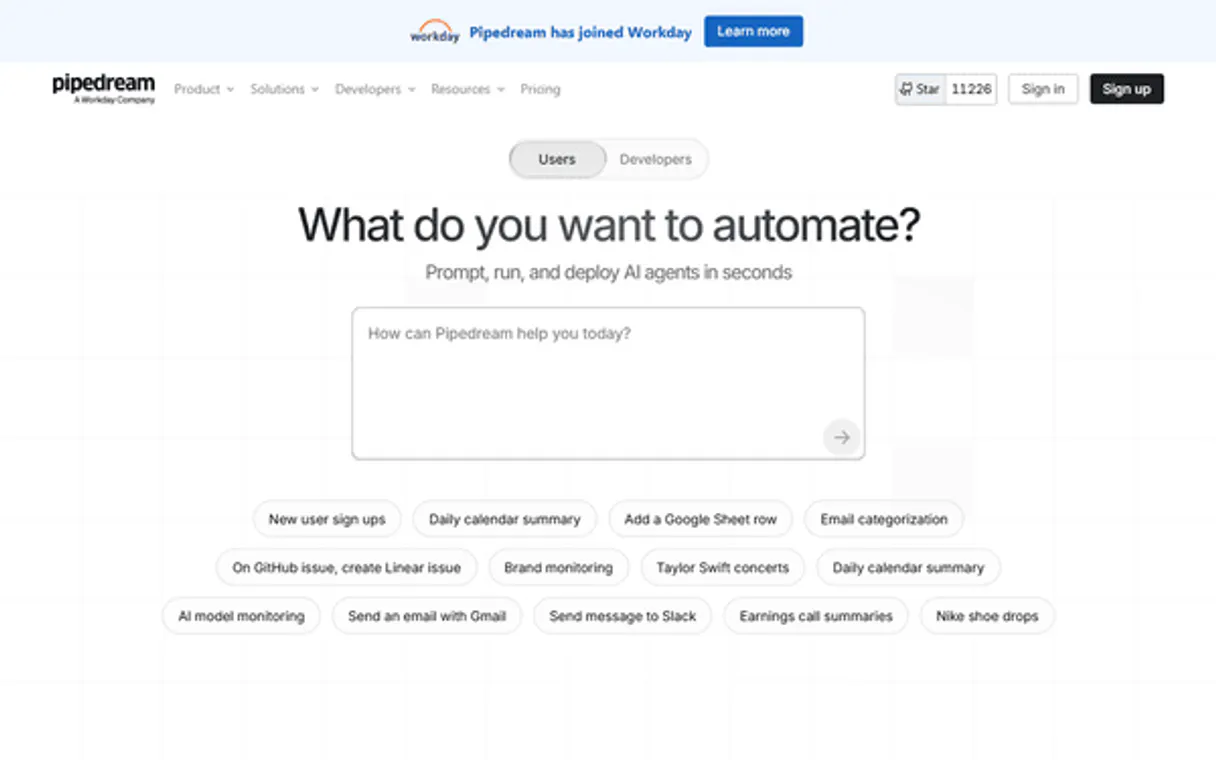Image resolution: width=1216 pixels, height=760 pixels.
Task: Click the Sign in button
Action: point(1043,89)
